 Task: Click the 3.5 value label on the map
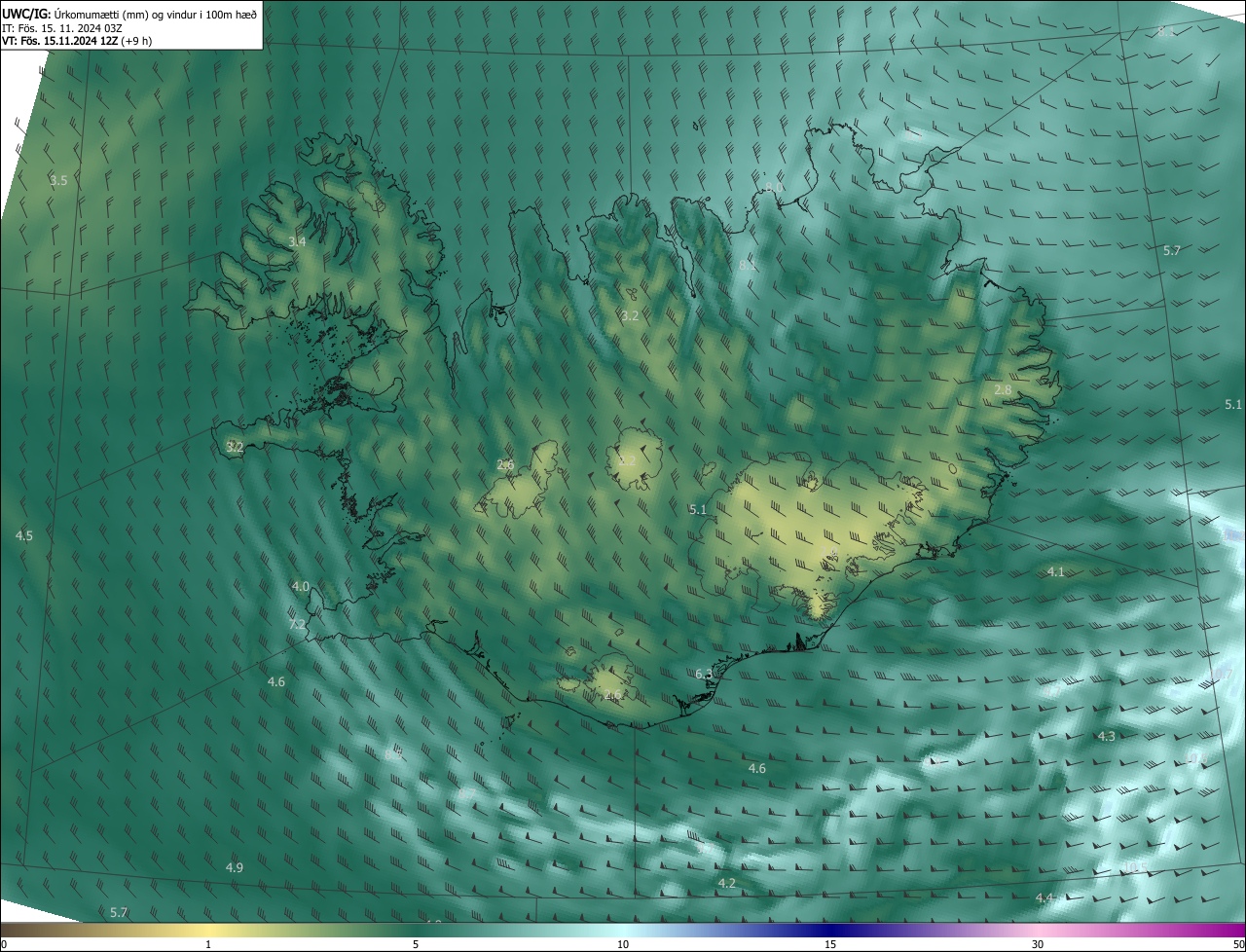click(x=58, y=180)
